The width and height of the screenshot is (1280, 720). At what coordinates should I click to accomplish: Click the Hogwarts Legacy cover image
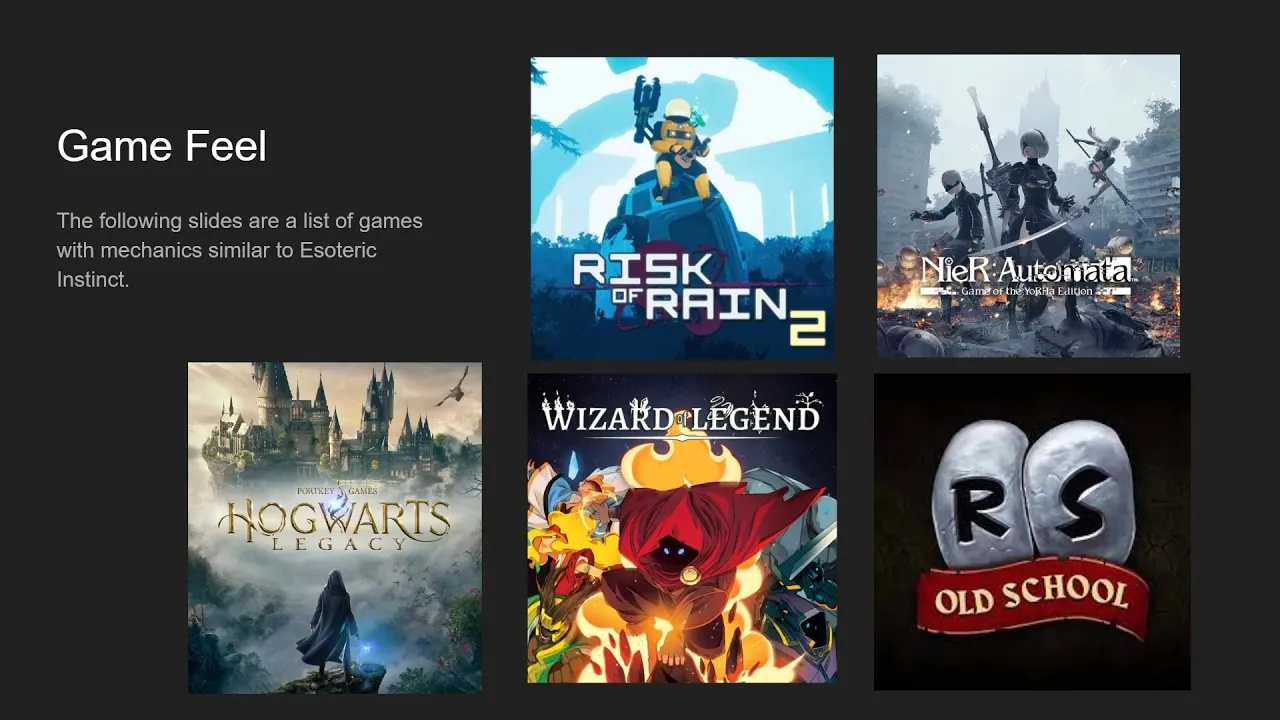point(335,528)
